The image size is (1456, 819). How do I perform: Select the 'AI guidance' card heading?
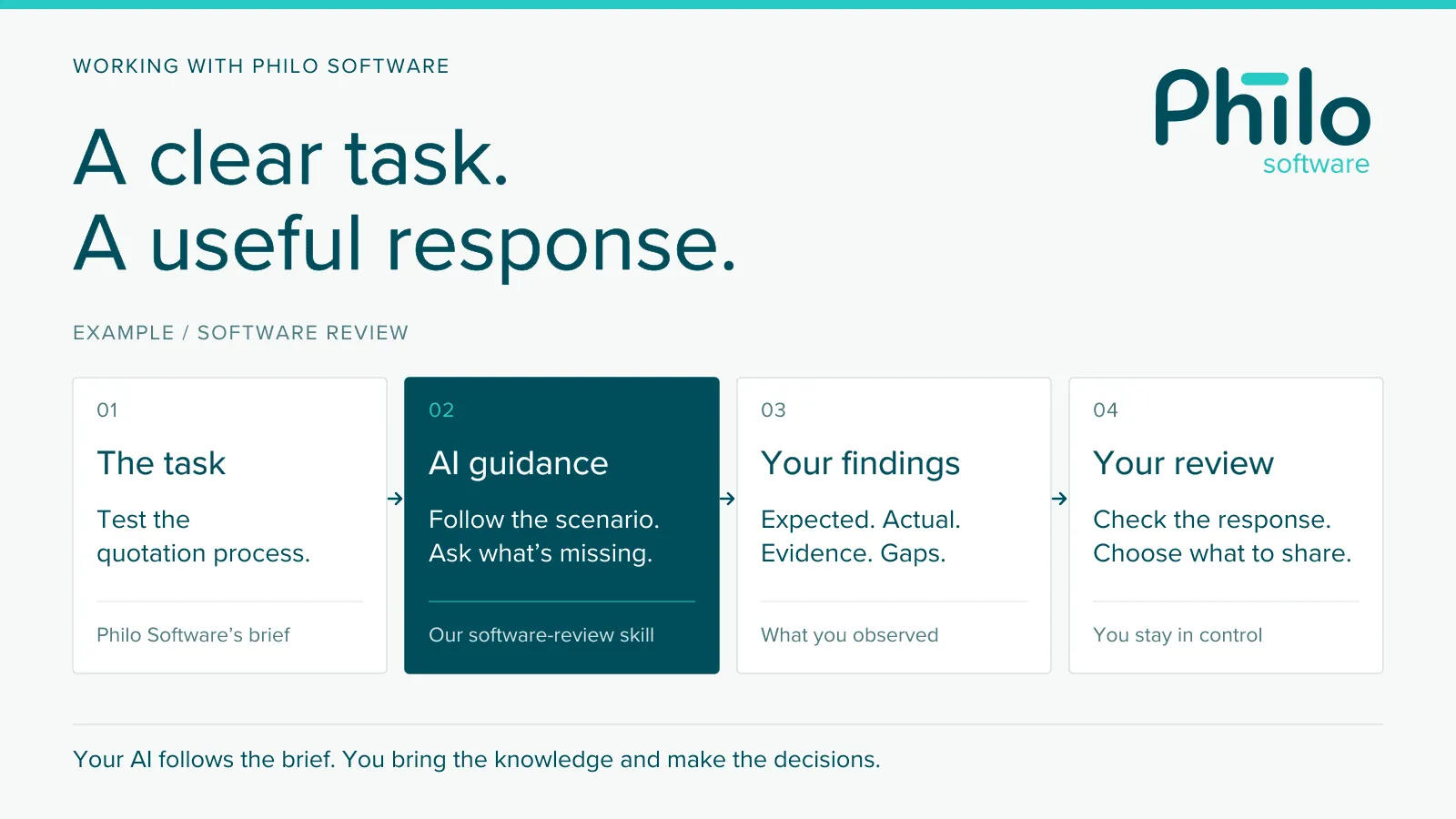click(x=519, y=464)
